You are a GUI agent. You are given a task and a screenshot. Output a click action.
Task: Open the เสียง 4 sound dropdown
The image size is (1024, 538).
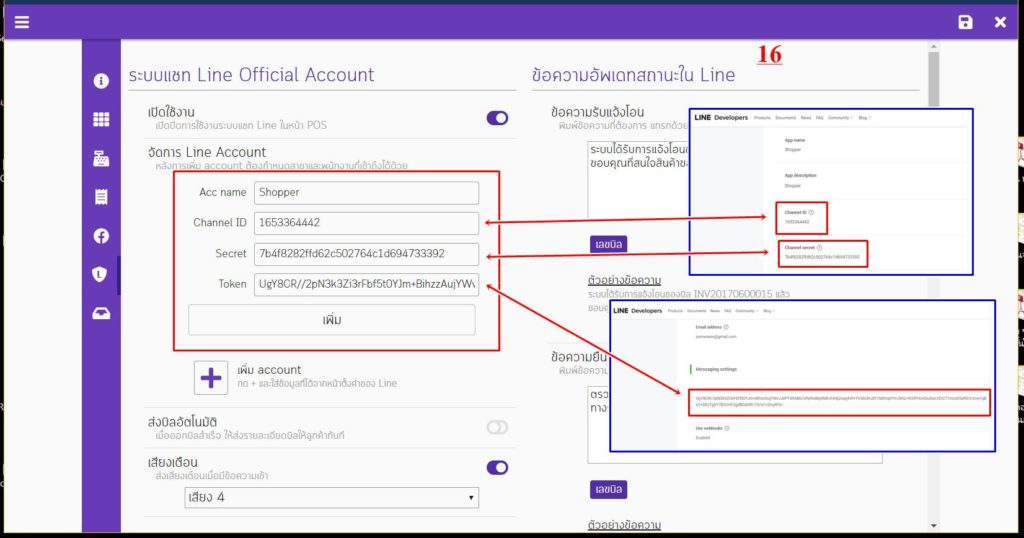[332, 498]
